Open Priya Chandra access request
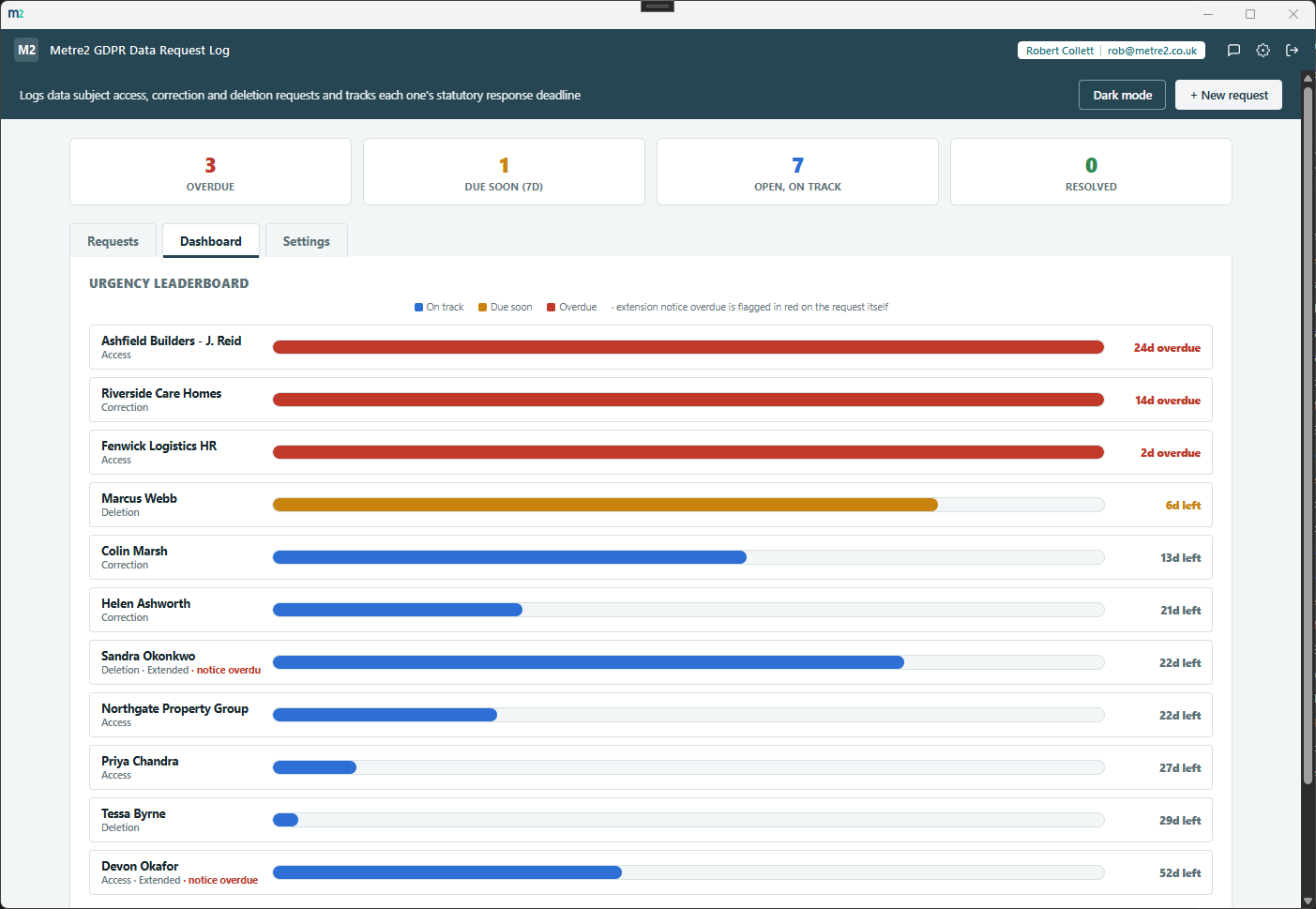The image size is (1316, 909). (651, 767)
